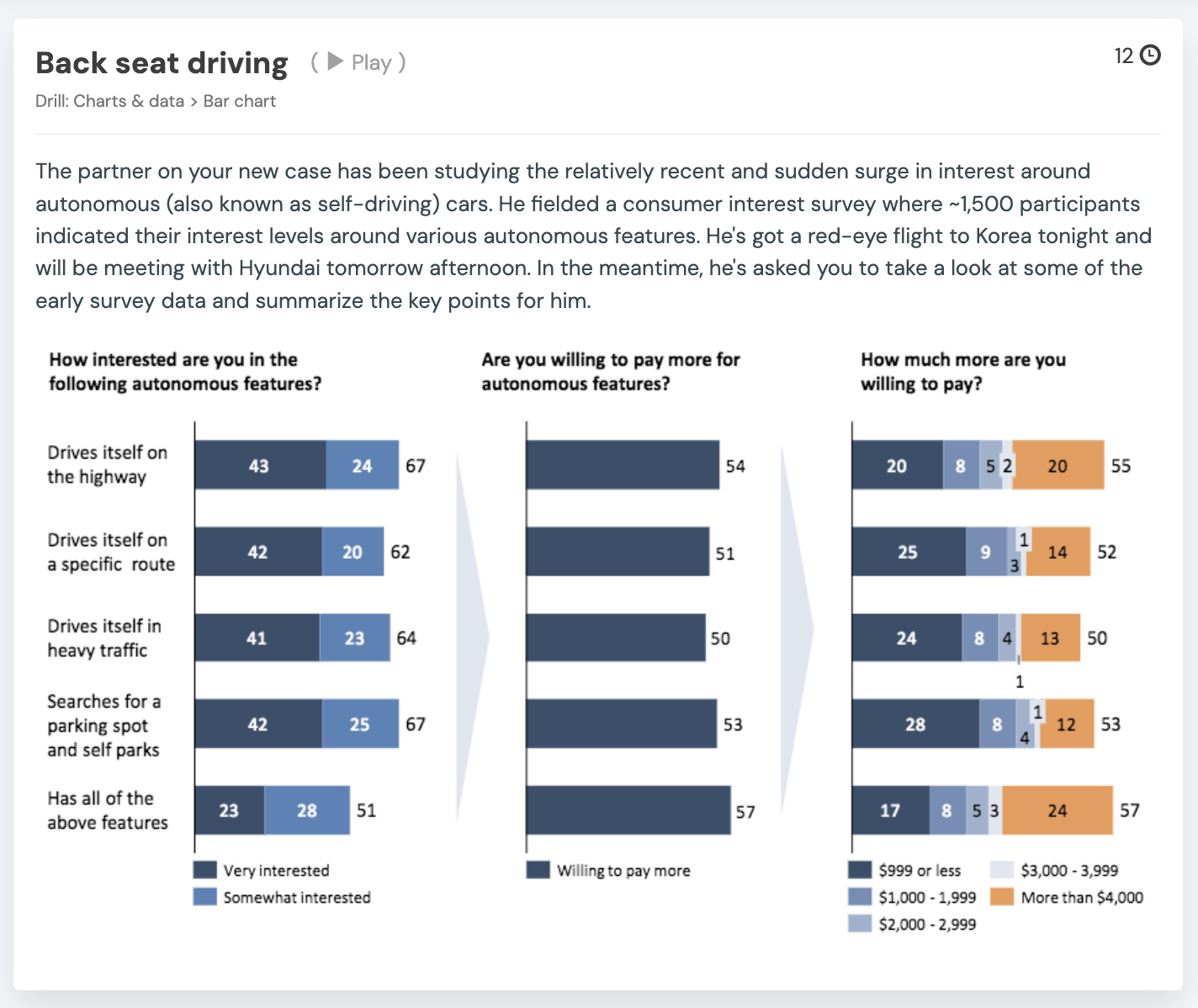This screenshot has height=1008, width=1198.
Task: Click the 'Somewhat interested' legend swatch
Action: 204,897
